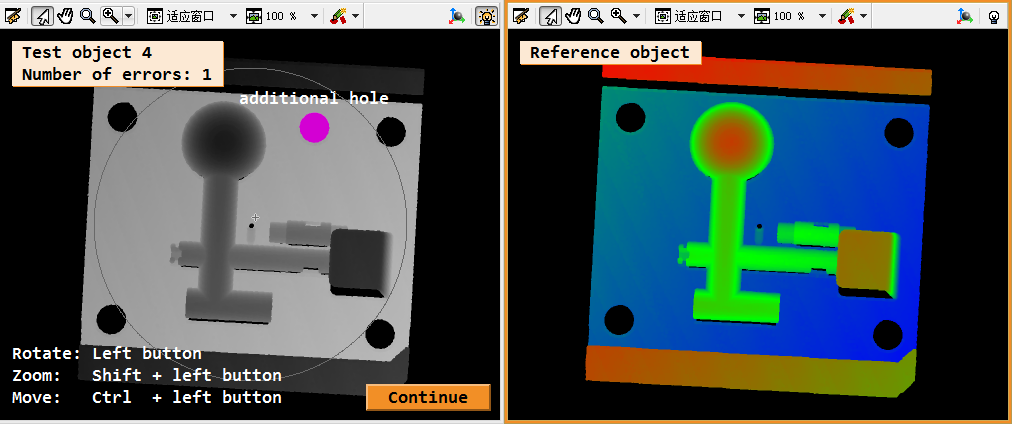Click the dark square block on the gray test object
Viewport: 1012px width, 424px height.
361,263
